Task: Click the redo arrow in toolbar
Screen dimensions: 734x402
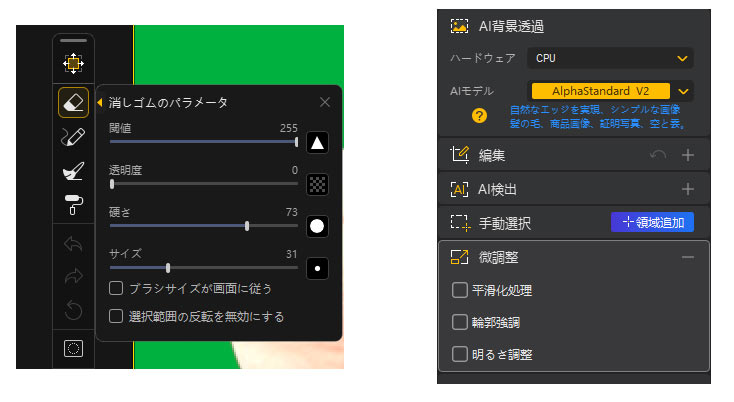Action: (73, 277)
